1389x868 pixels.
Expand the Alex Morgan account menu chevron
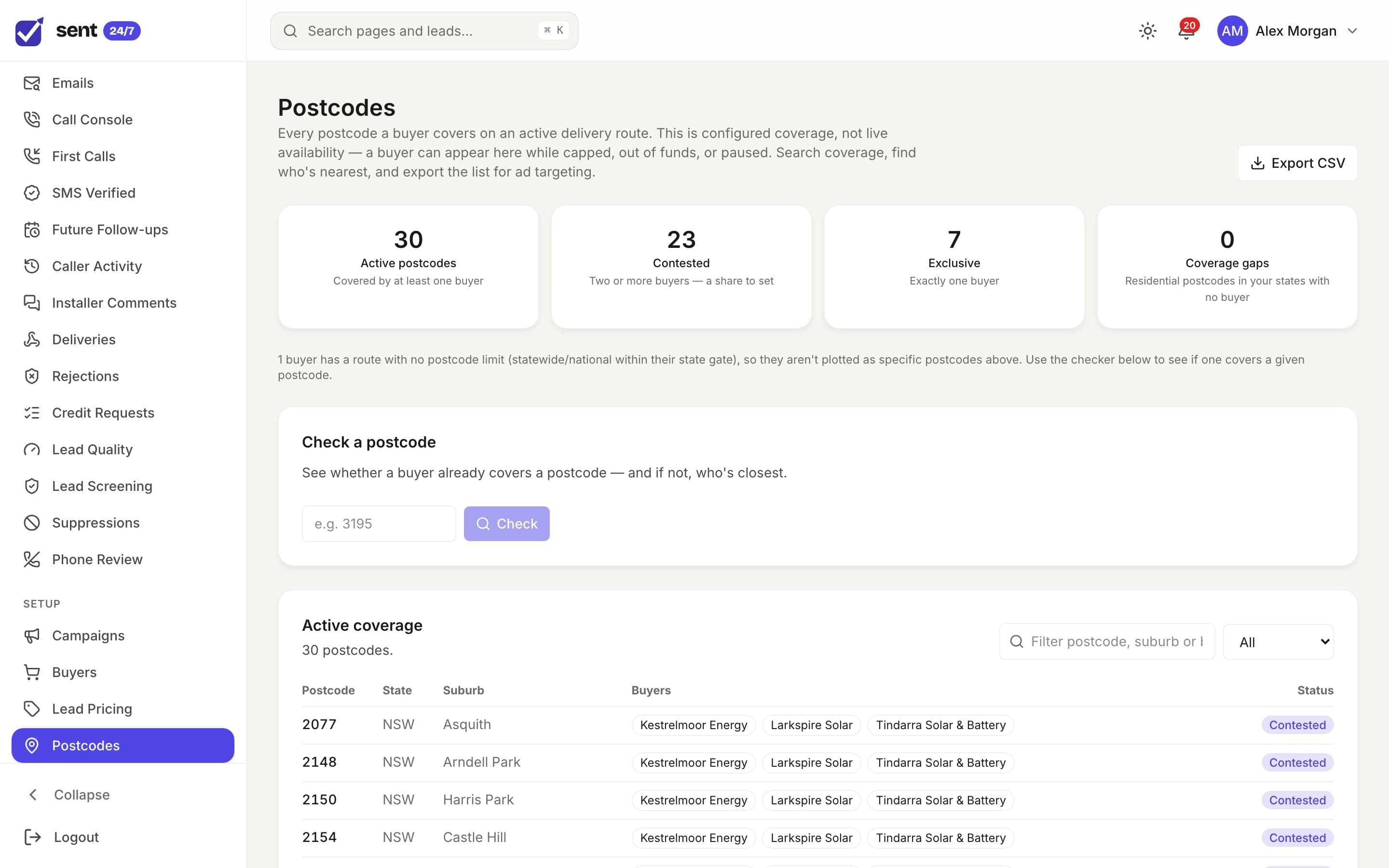(1352, 31)
